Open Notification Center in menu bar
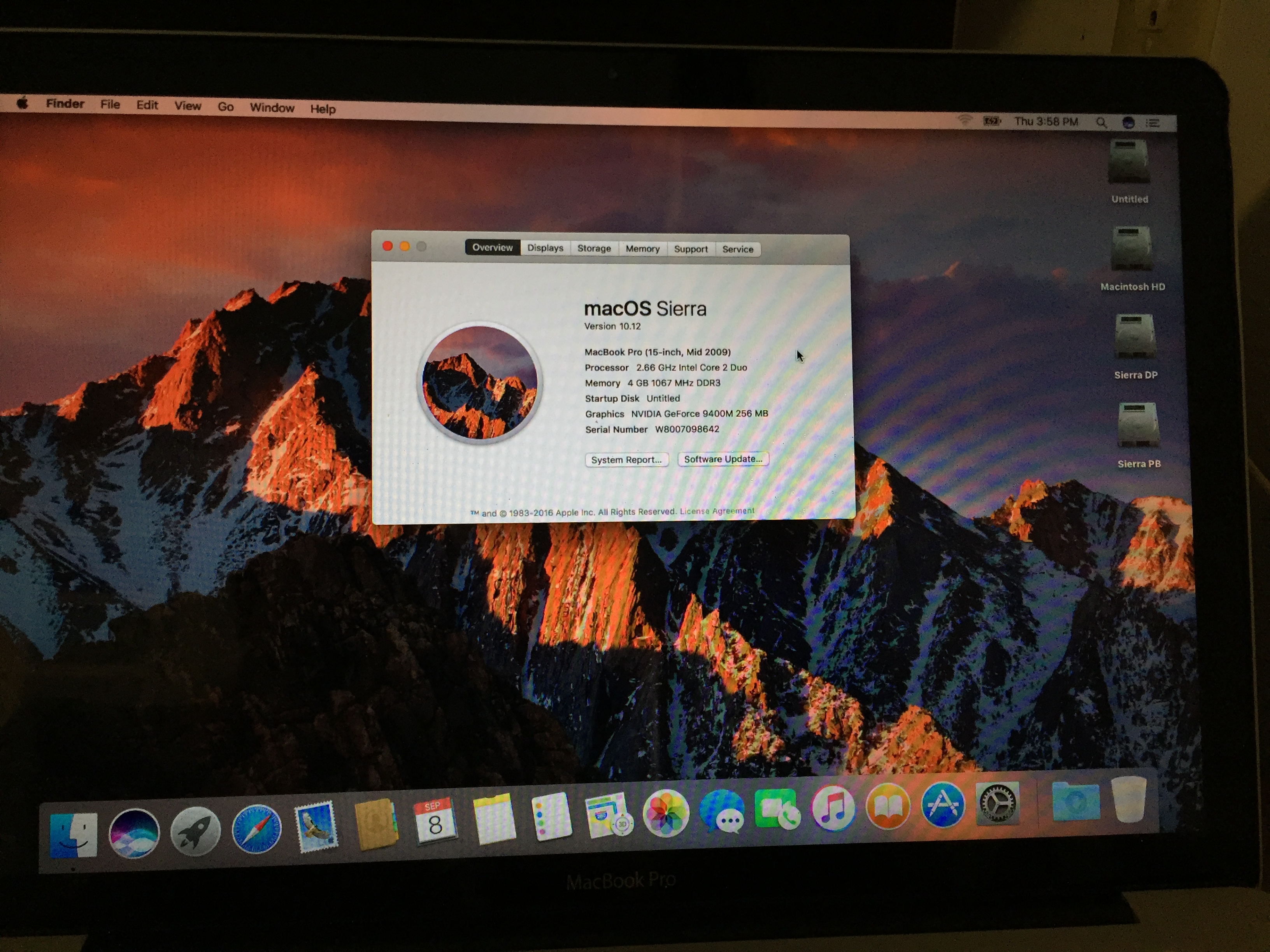1270x952 pixels. 1152,123
